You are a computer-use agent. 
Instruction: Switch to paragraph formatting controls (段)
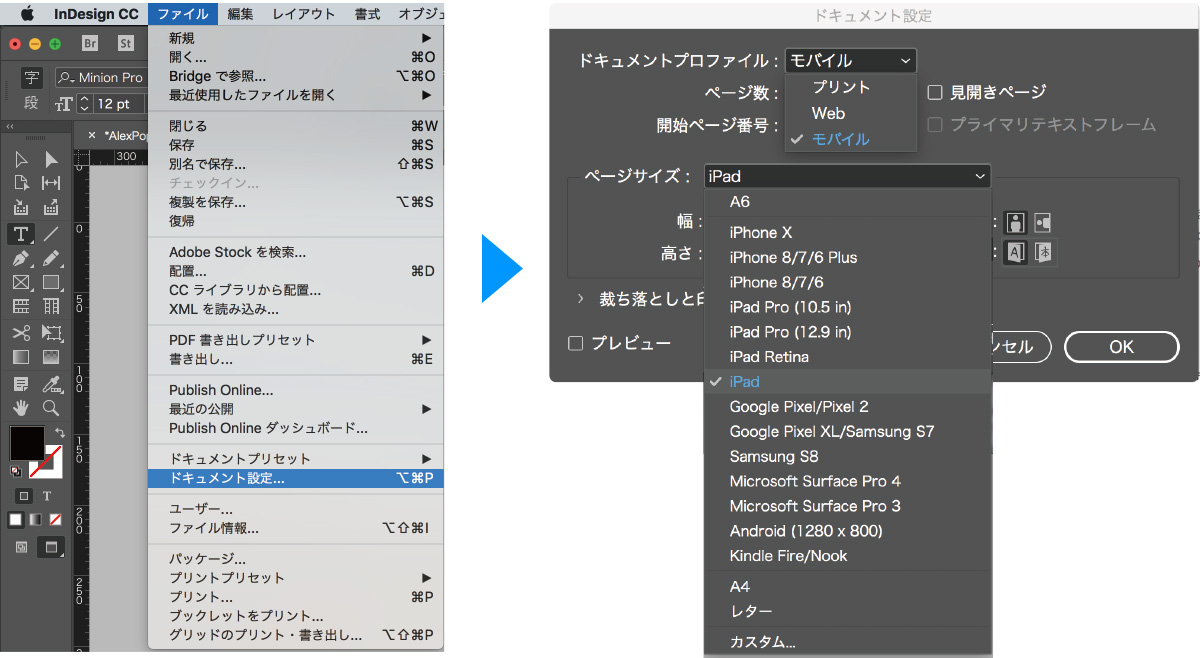point(31,103)
